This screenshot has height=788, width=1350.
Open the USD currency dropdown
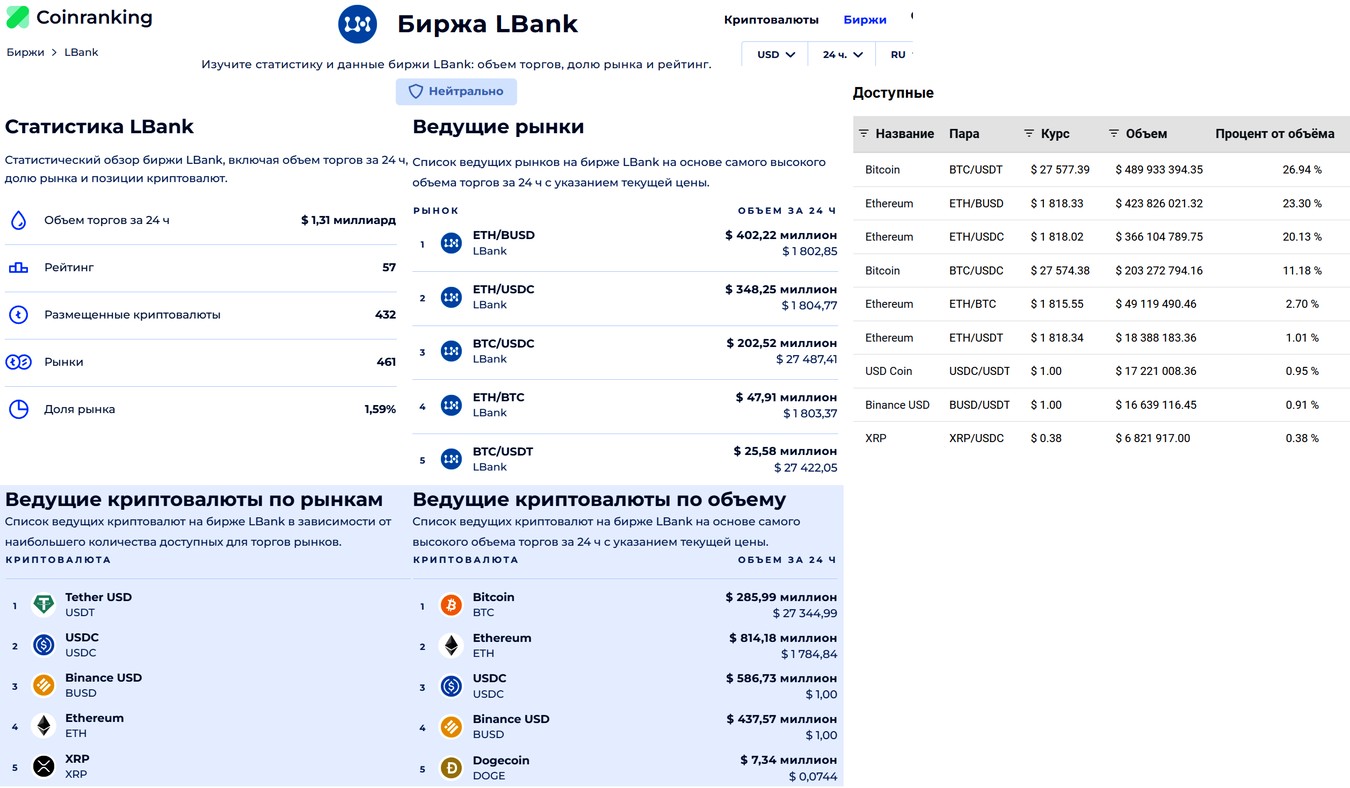775,54
